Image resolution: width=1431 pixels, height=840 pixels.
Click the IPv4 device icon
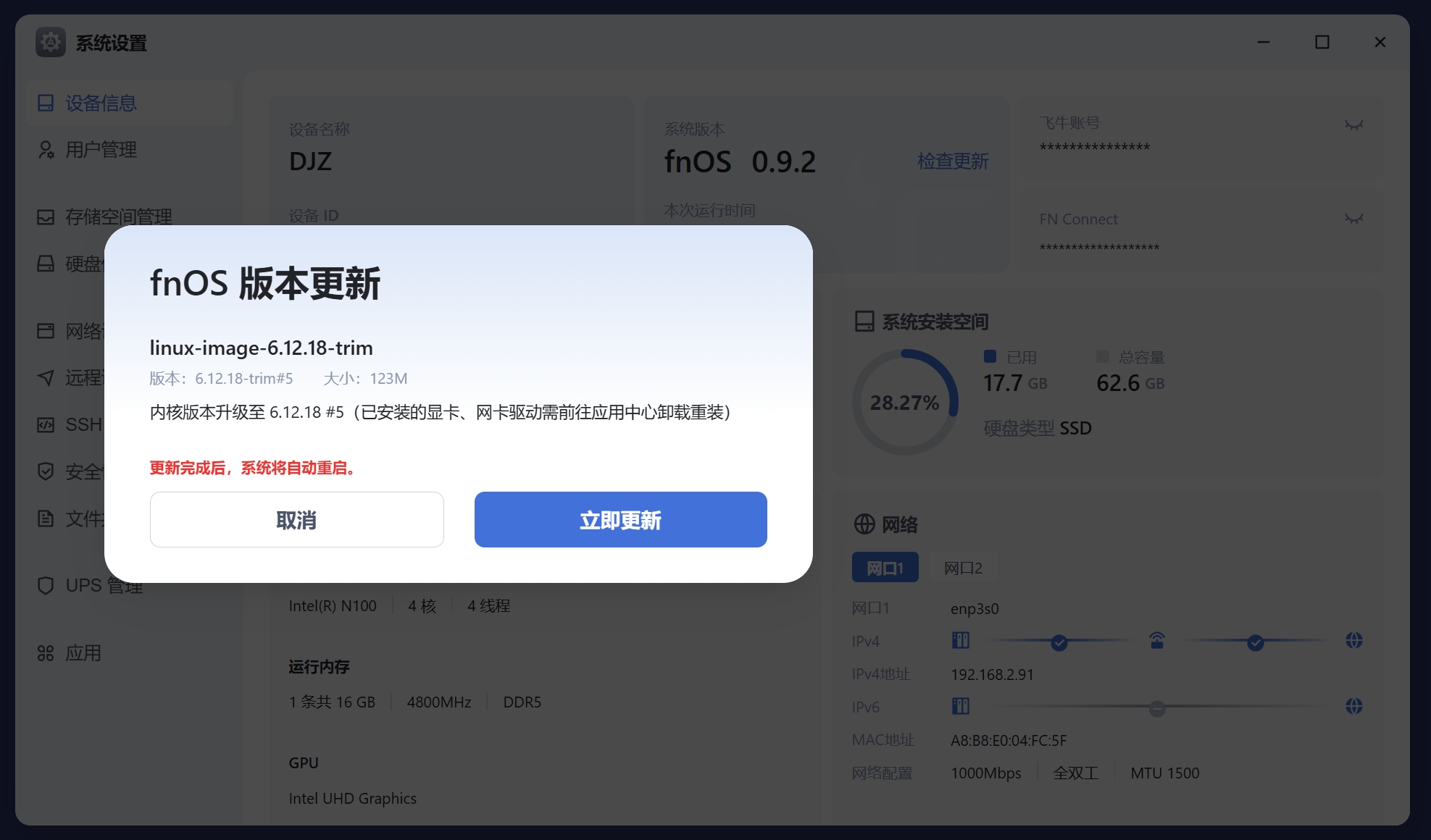(x=961, y=640)
